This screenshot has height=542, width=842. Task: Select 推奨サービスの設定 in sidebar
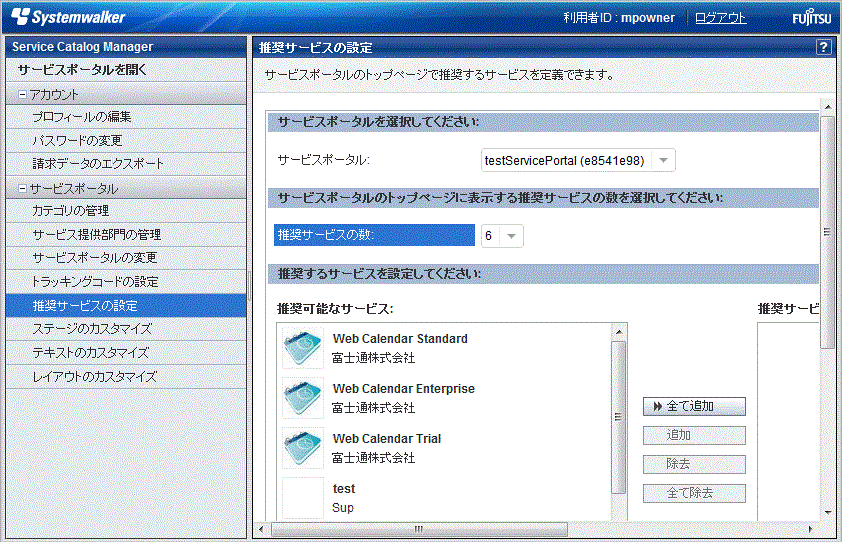point(126,306)
